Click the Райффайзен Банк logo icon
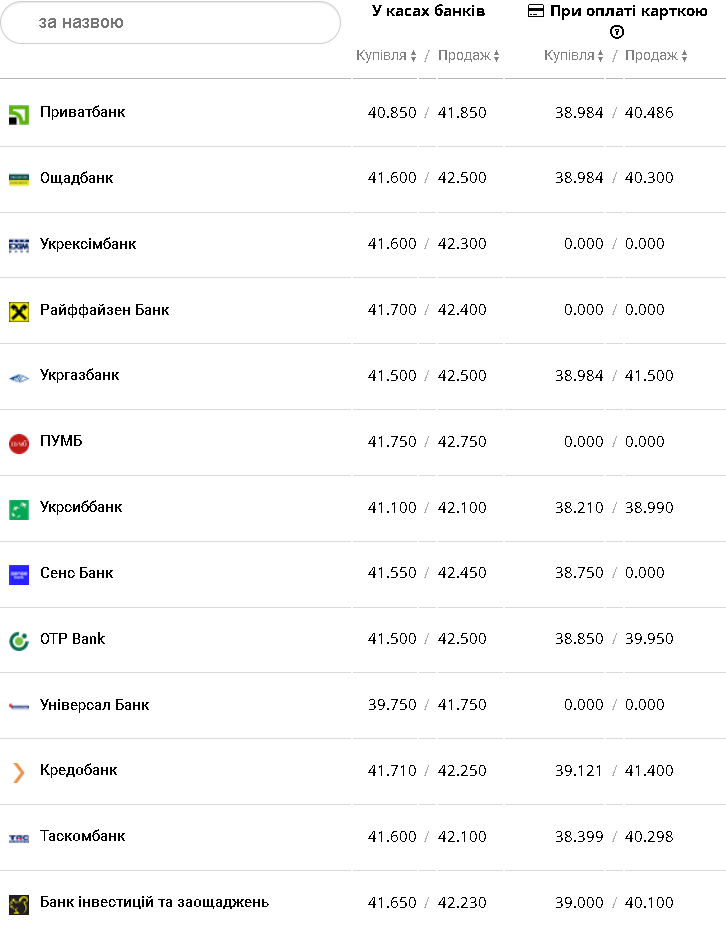Image resolution: width=726 pixels, height=926 pixels. [19, 311]
